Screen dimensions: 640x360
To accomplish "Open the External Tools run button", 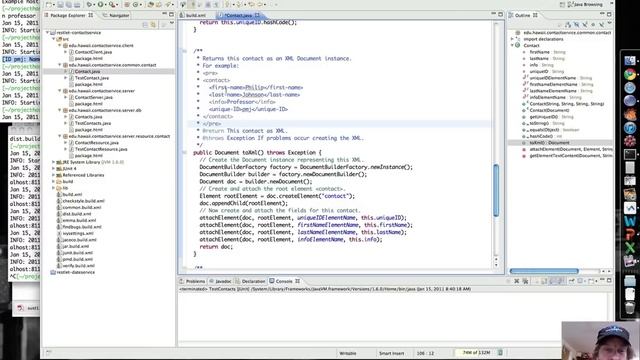I will (x=112, y=4).
